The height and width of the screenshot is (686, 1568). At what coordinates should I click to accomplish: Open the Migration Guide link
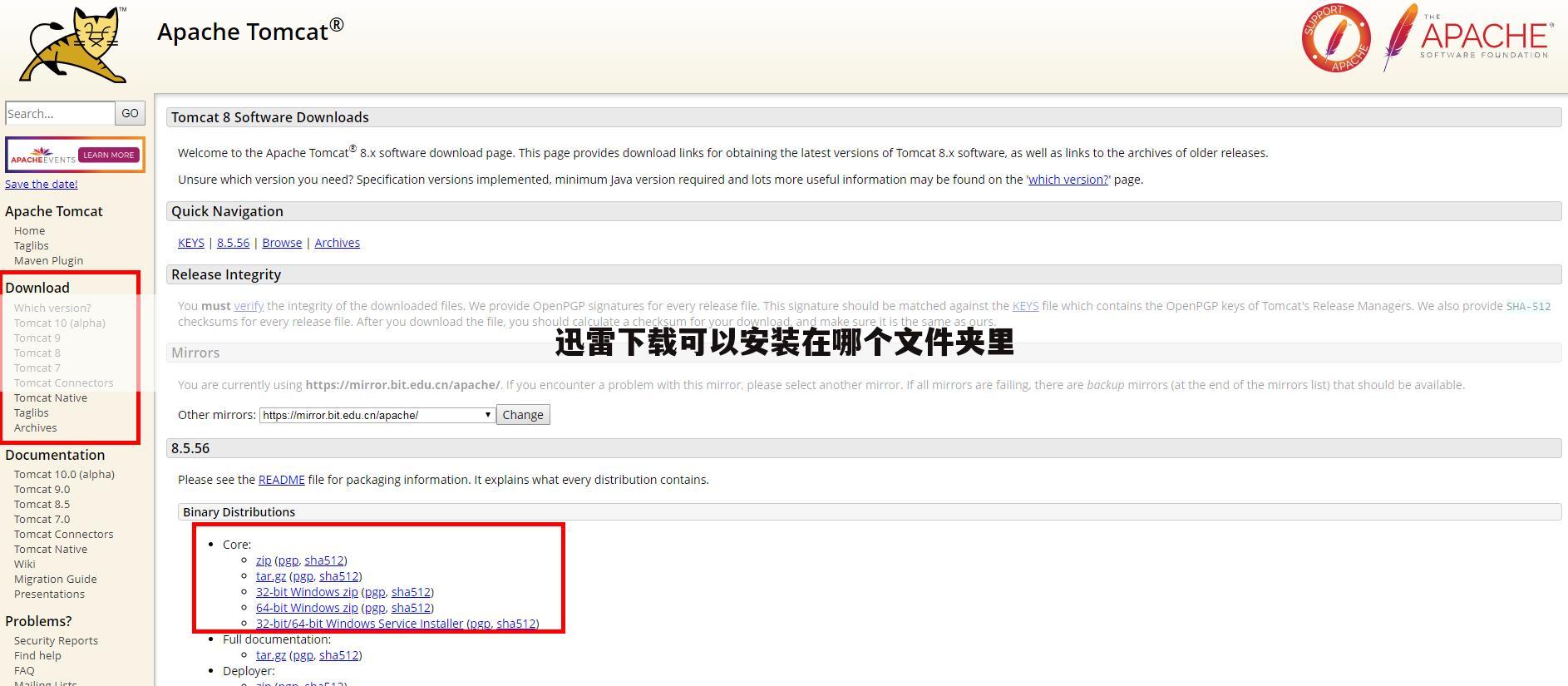coord(56,579)
